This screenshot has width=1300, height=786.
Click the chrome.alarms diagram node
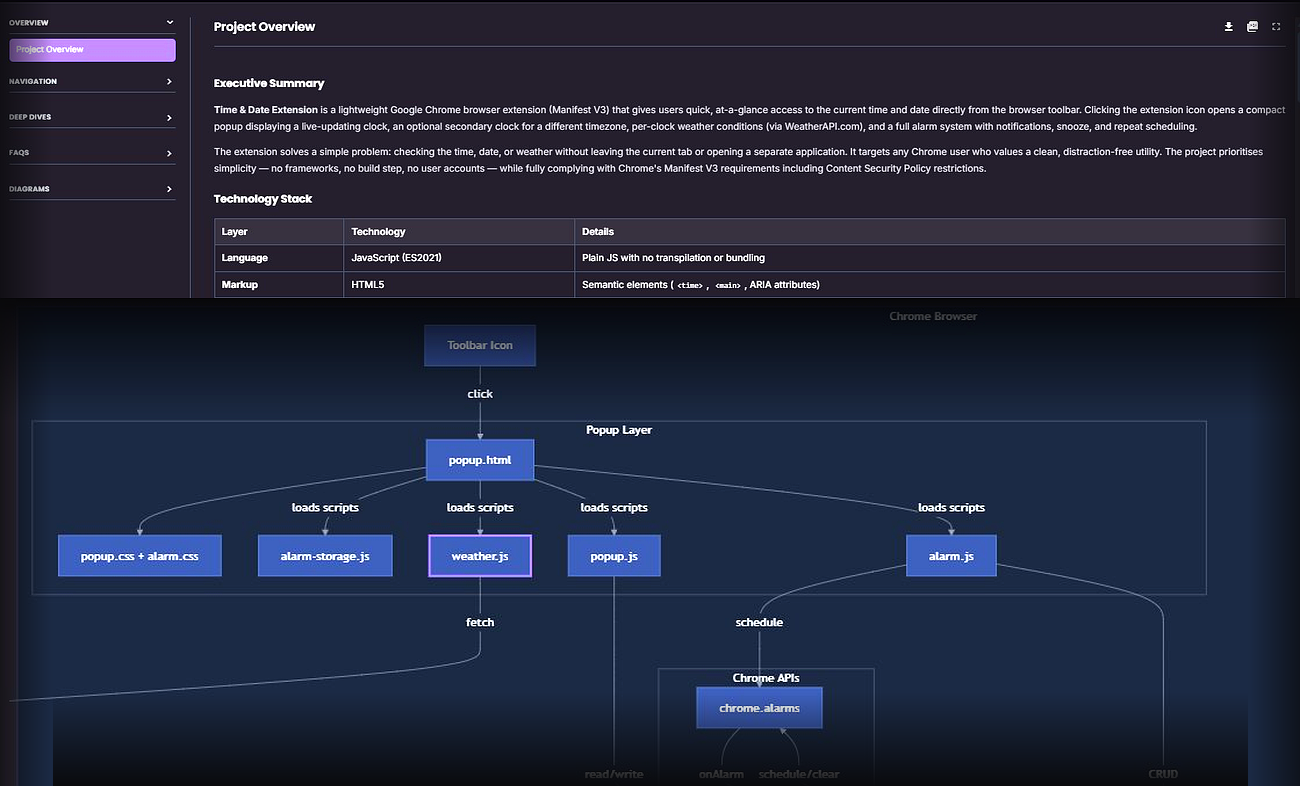tap(759, 708)
